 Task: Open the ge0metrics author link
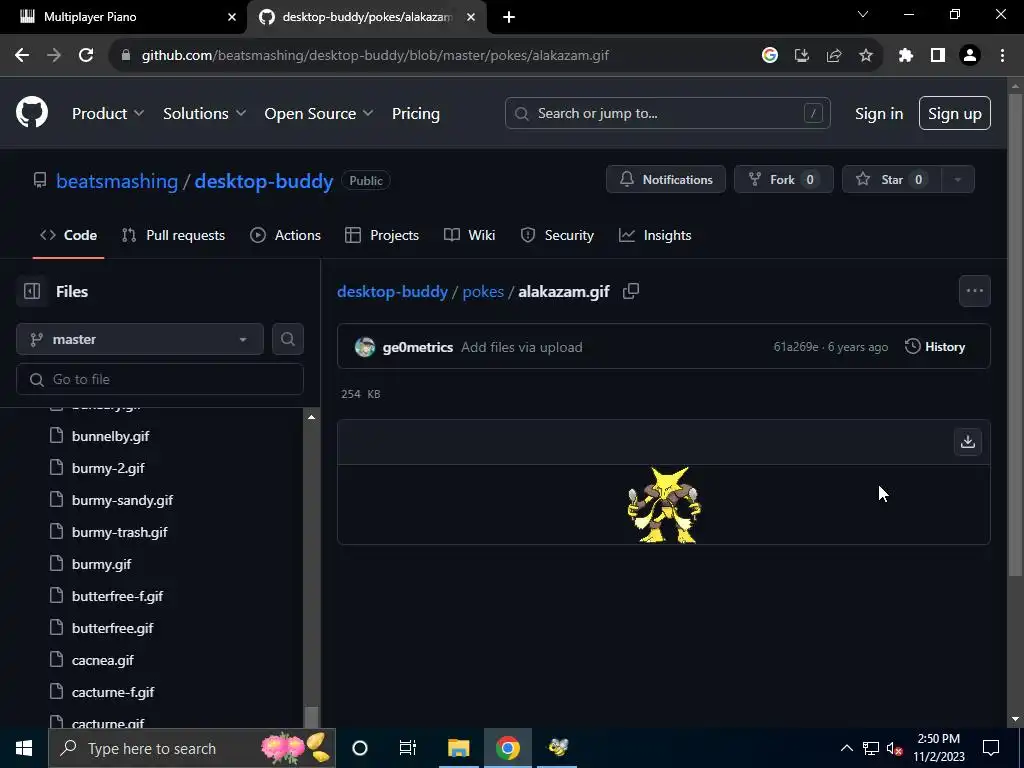coord(417,347)
